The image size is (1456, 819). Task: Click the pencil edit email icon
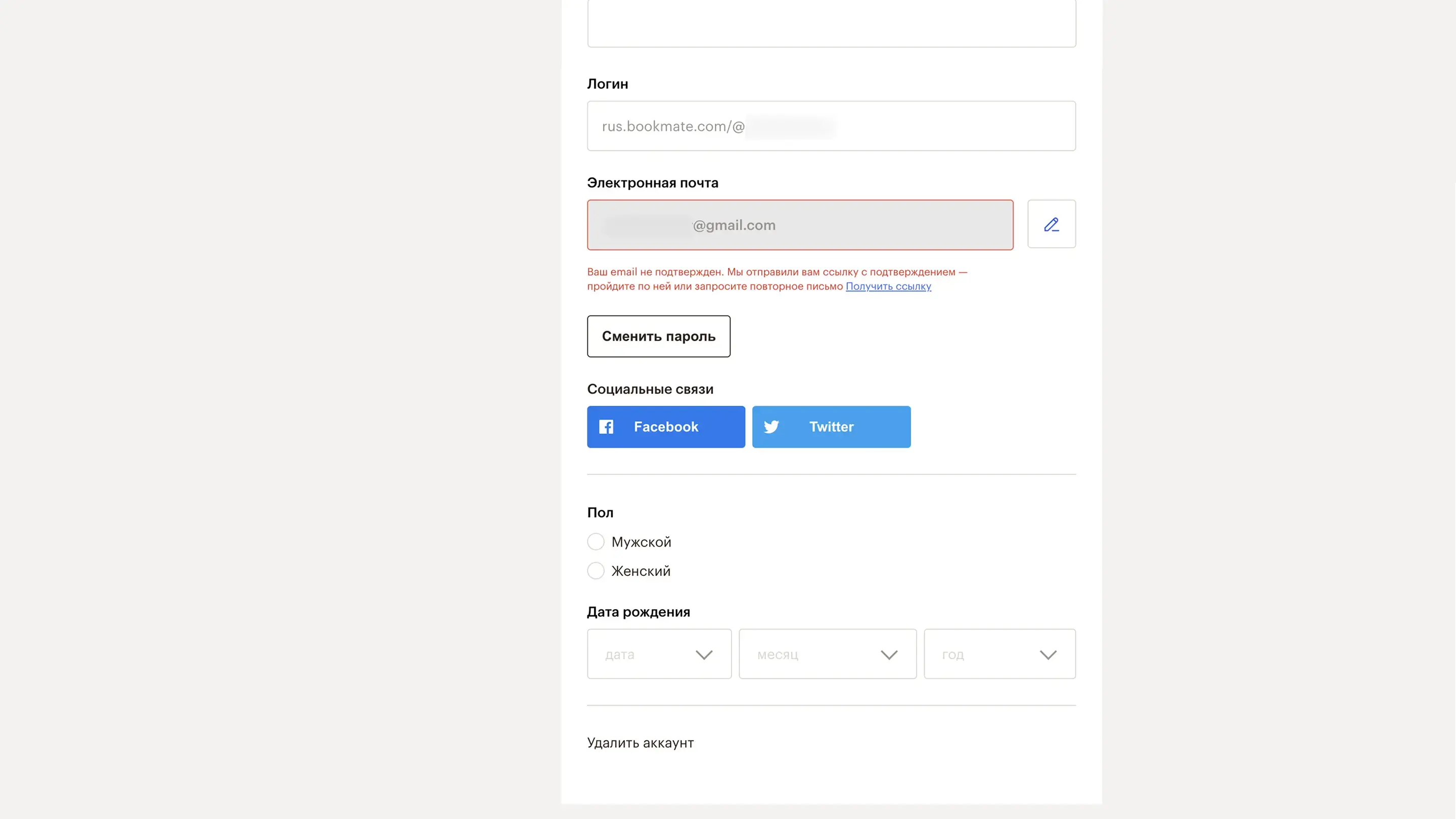[1052, 224]
